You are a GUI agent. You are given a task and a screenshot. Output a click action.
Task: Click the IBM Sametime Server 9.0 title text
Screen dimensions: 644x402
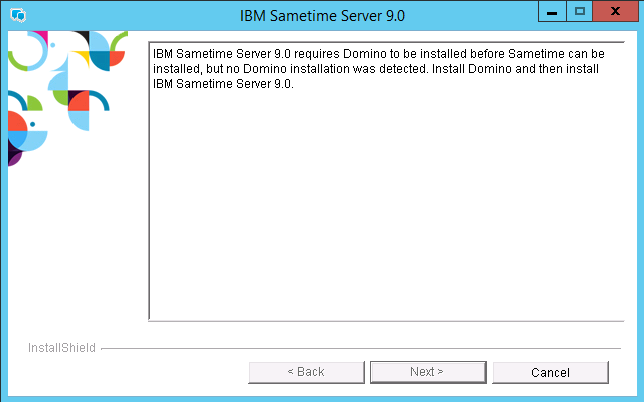click(322, 16)
